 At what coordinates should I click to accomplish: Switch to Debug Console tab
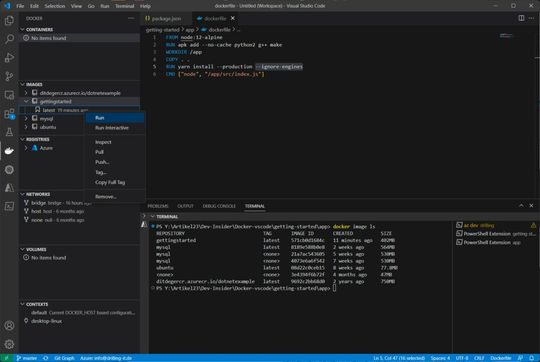click(219, 206)
